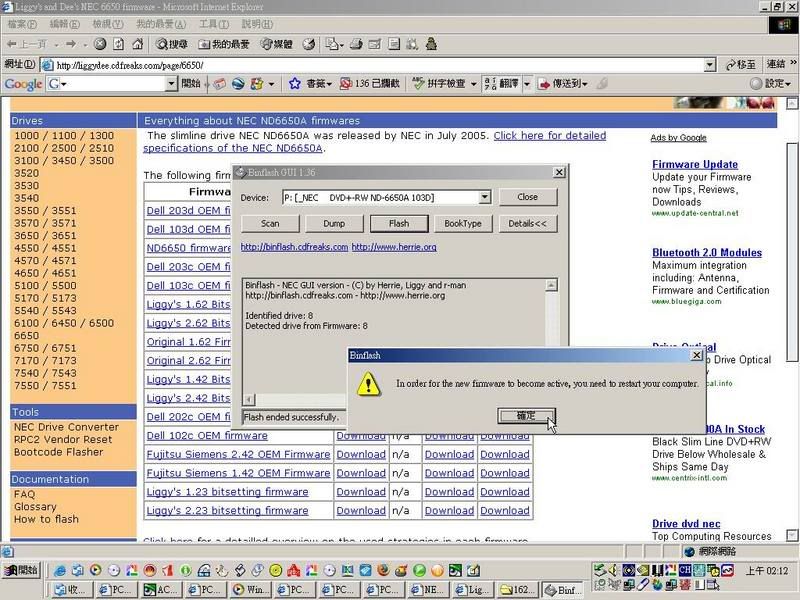Open the Favorites (我的最愛) menu
The width and height of the screenshot is (800, 600).
[x=161, y=24]
